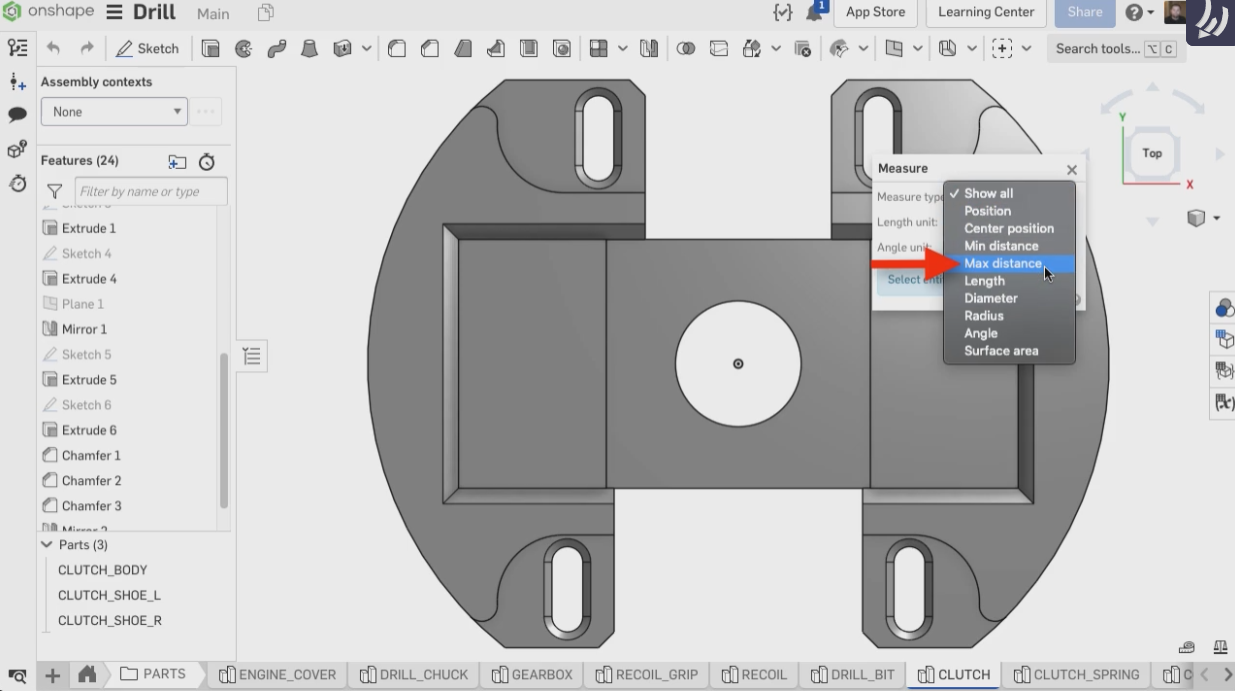Viewport: 1235px width, 691px height.
Task: Click the Undo arrow
Action: click(54, 48)
